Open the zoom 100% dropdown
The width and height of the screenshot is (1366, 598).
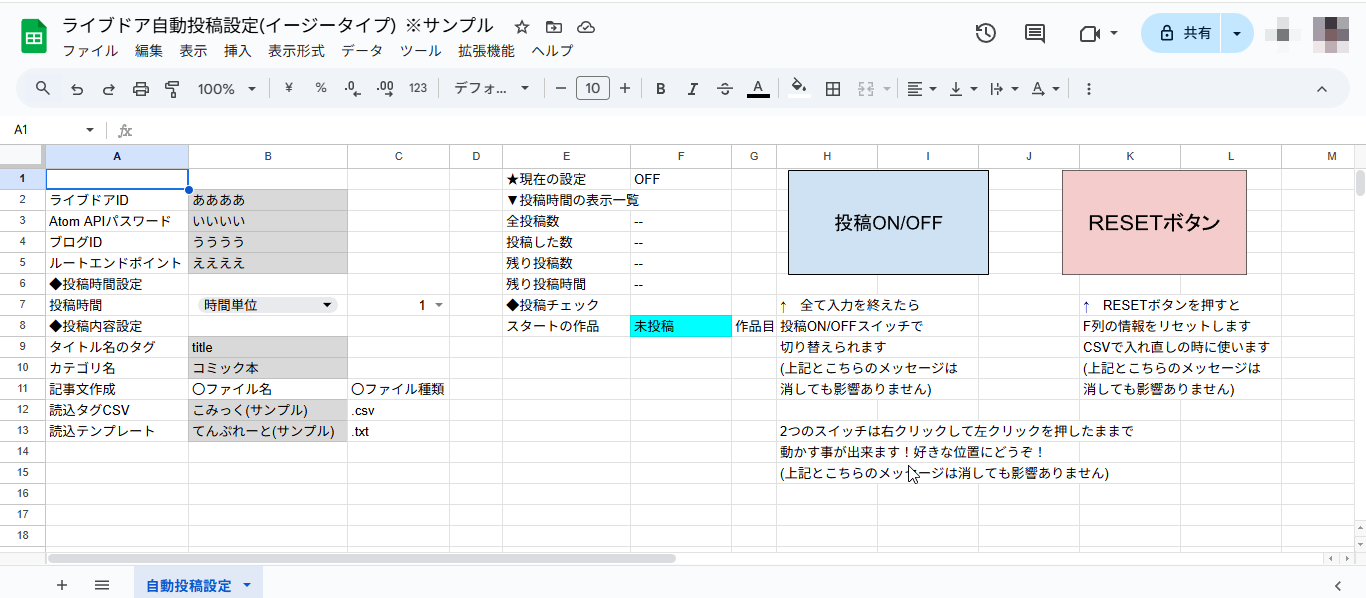(x=227, y=88)
